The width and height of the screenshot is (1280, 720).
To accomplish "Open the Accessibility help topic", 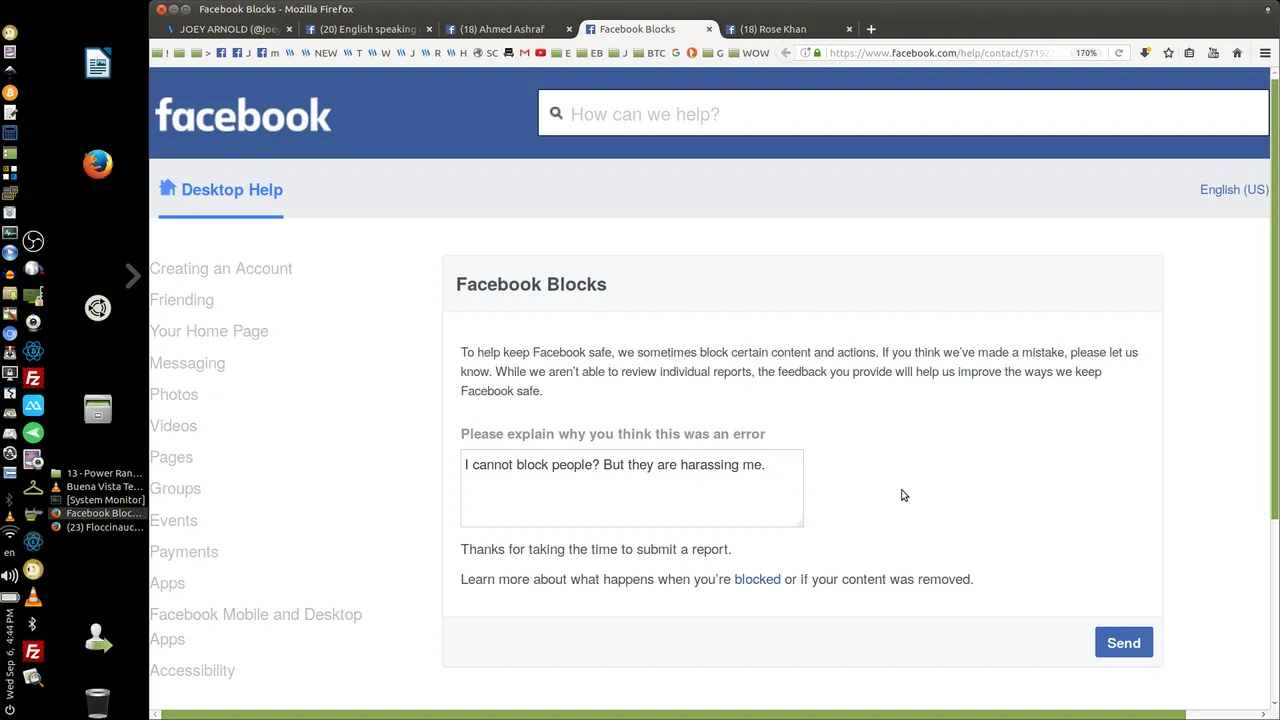I will click(192, 670).
